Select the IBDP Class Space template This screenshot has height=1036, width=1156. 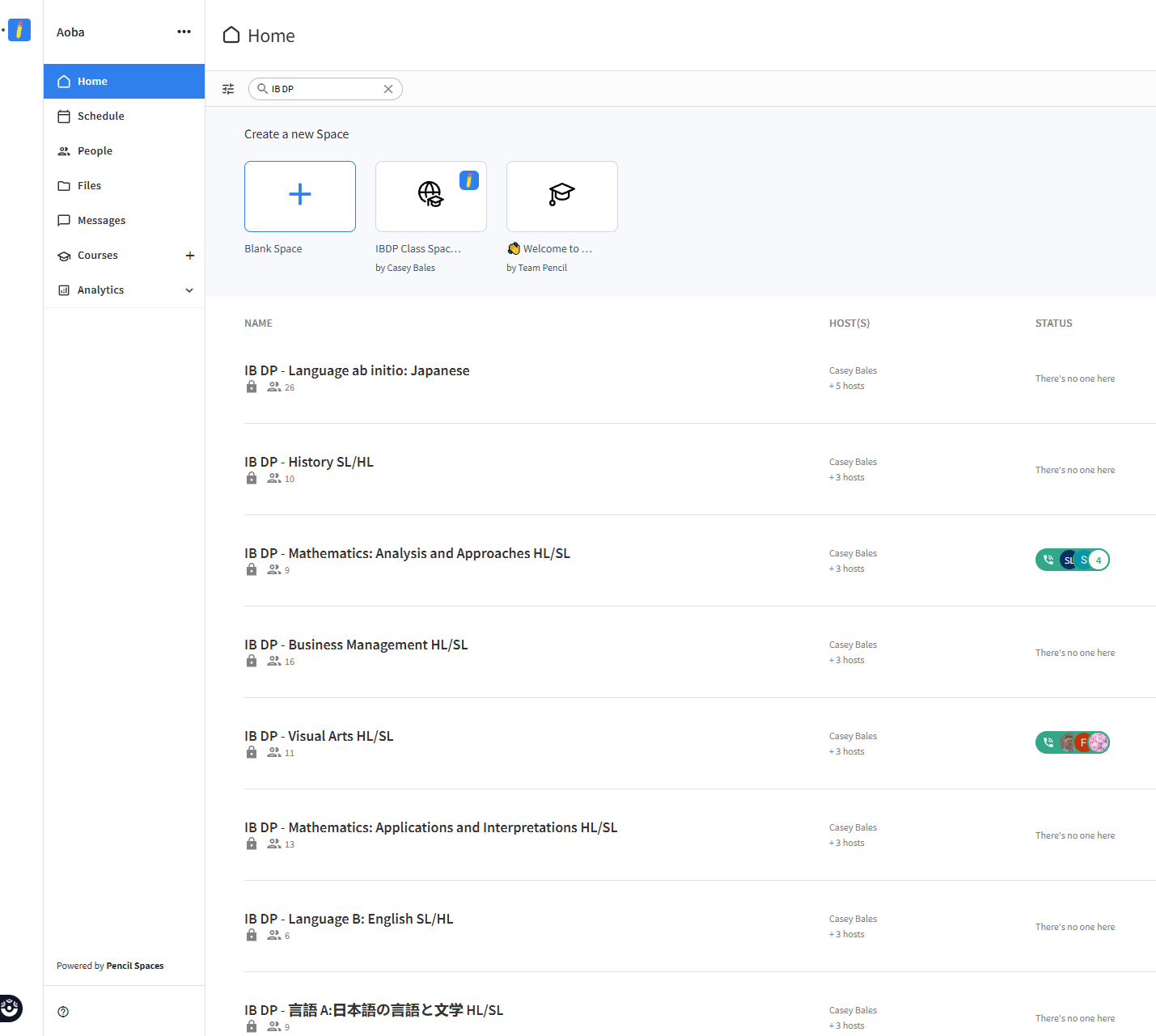(431, 197)
